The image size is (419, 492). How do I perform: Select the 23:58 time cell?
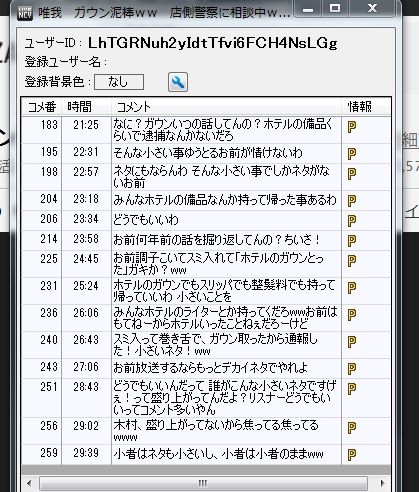pyautogui.click(x=86, y=239)
